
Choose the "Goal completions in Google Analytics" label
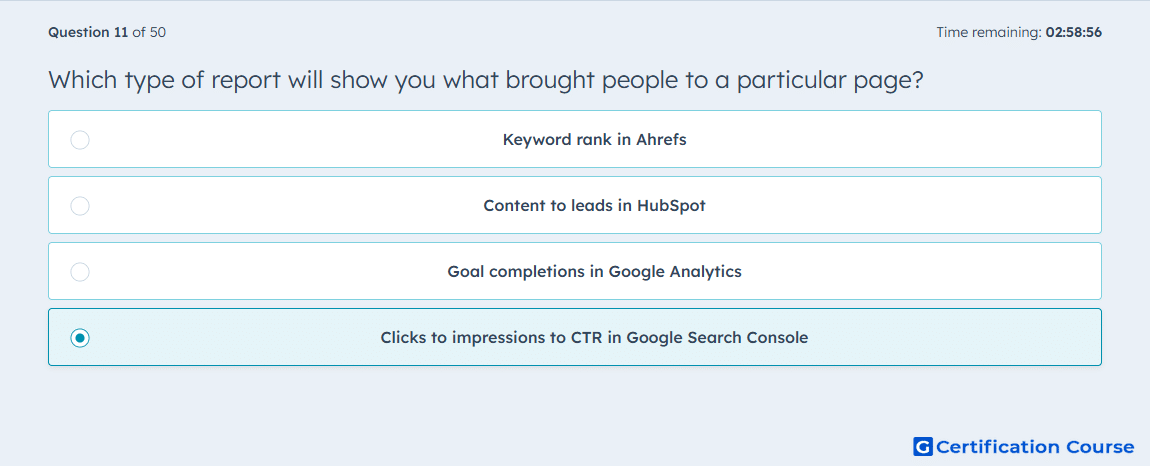tap(594, 272)
